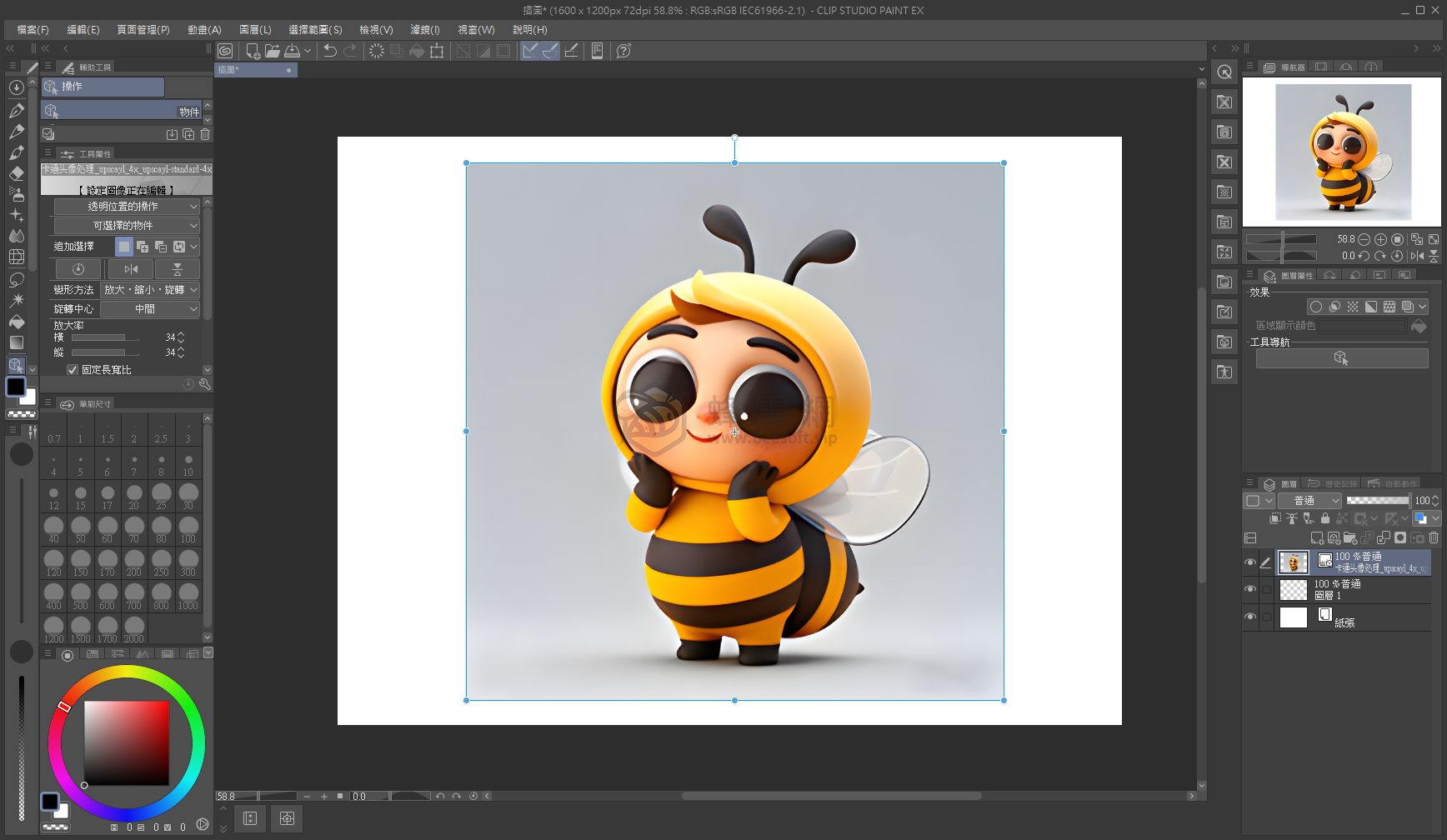The image size is (1447, 840).
Task: Hide the bee image layer via eye icon
Action: (x=1249, y=562)
